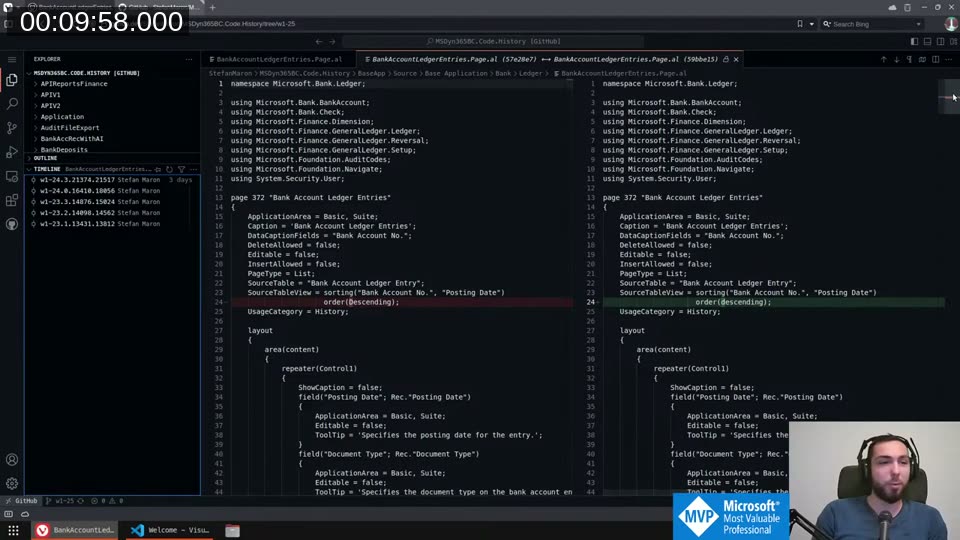Select timeline commit w1-23.1.13431.13812
The width and height of the screenshot is (960, 540).
coord(112,224)
